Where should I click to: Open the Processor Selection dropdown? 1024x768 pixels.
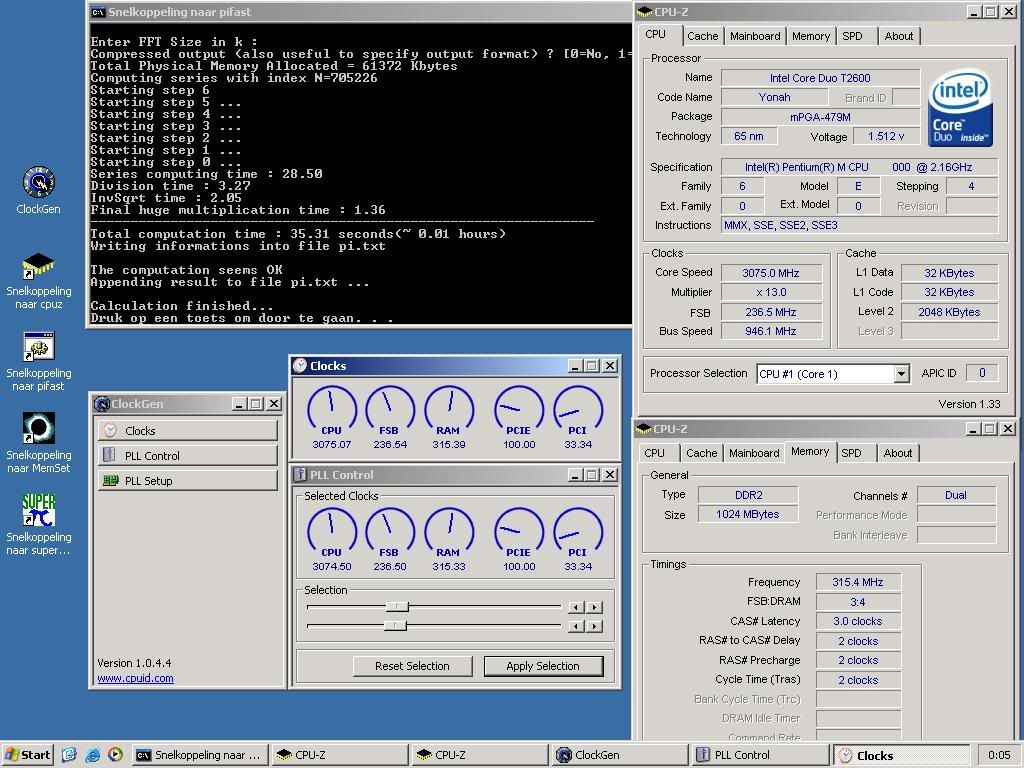click(x=900, y=374)
